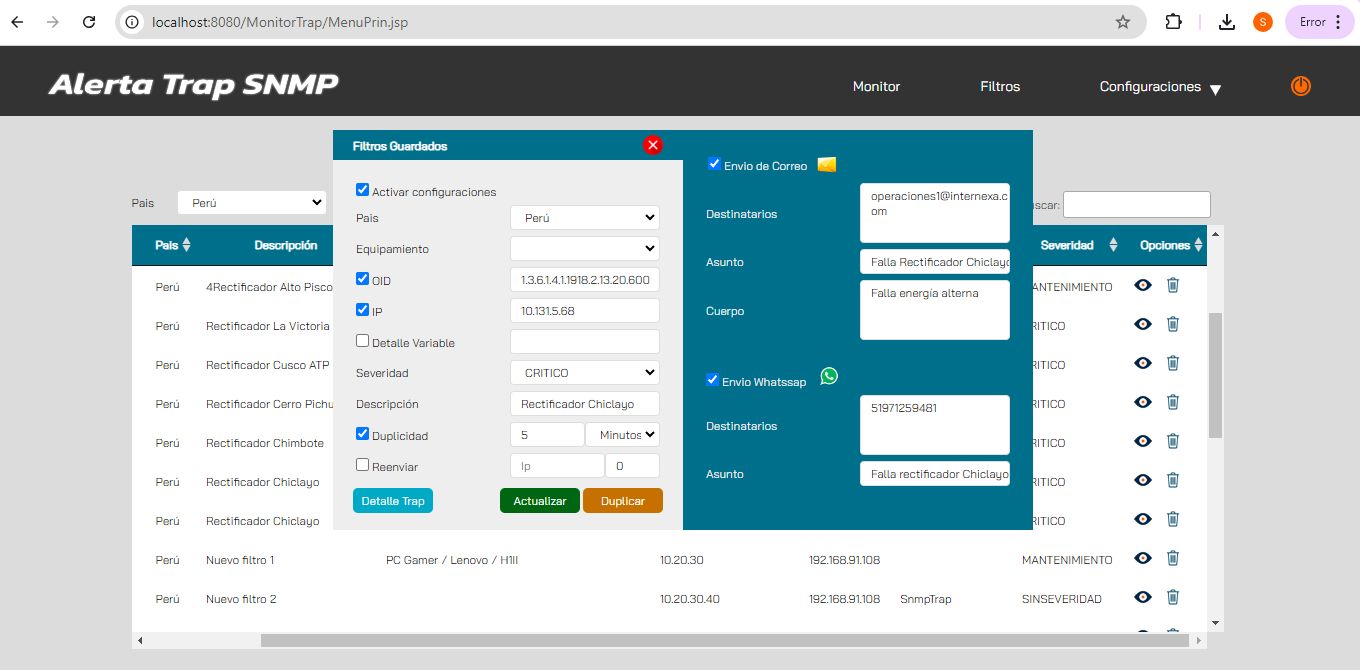
Task: Click the email envelope icon beside Envio de Correo
Action: pos(827,165)
